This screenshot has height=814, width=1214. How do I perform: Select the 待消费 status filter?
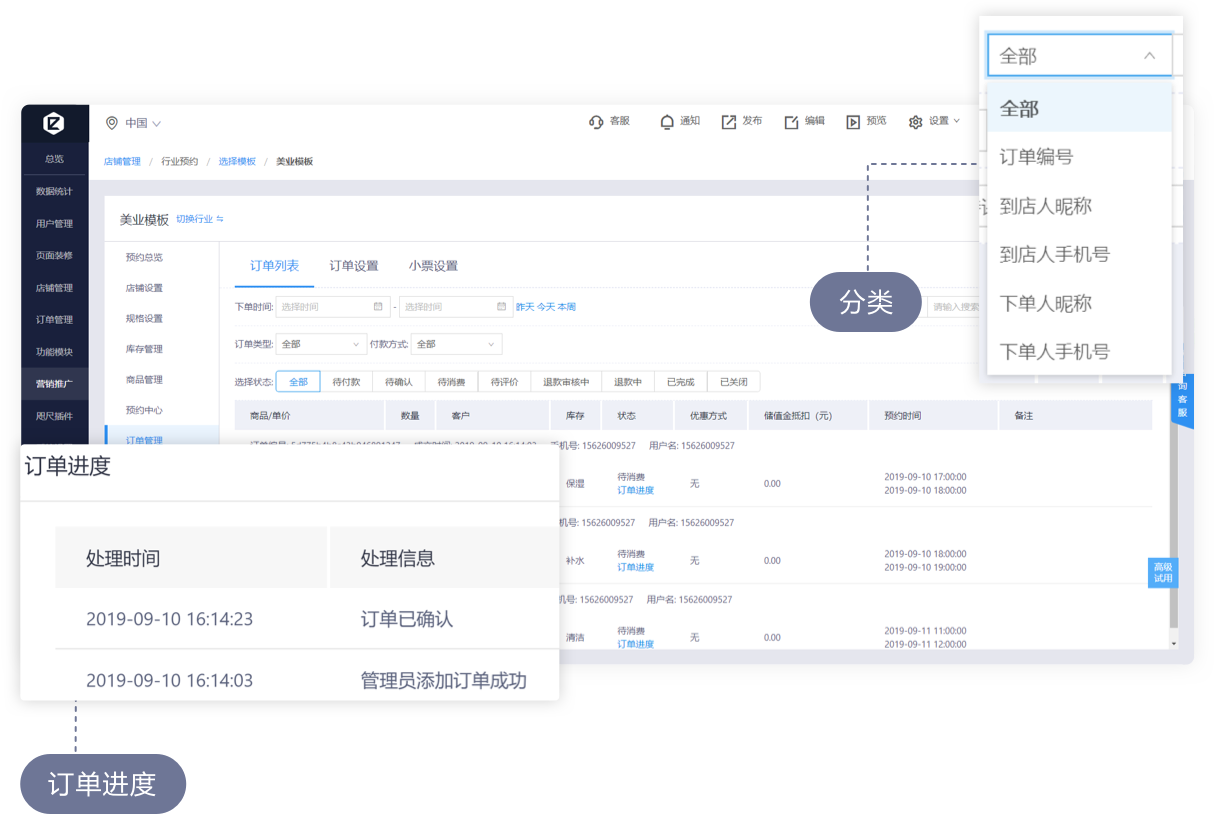coord(451,382)
